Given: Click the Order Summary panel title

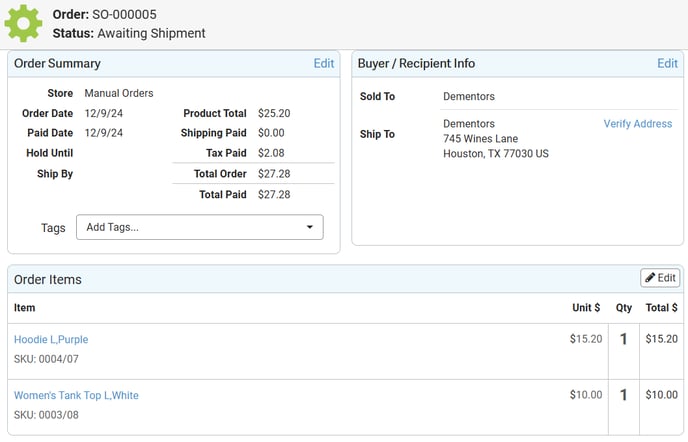Looking at the screenshot, I should click(x=57, y=64).
